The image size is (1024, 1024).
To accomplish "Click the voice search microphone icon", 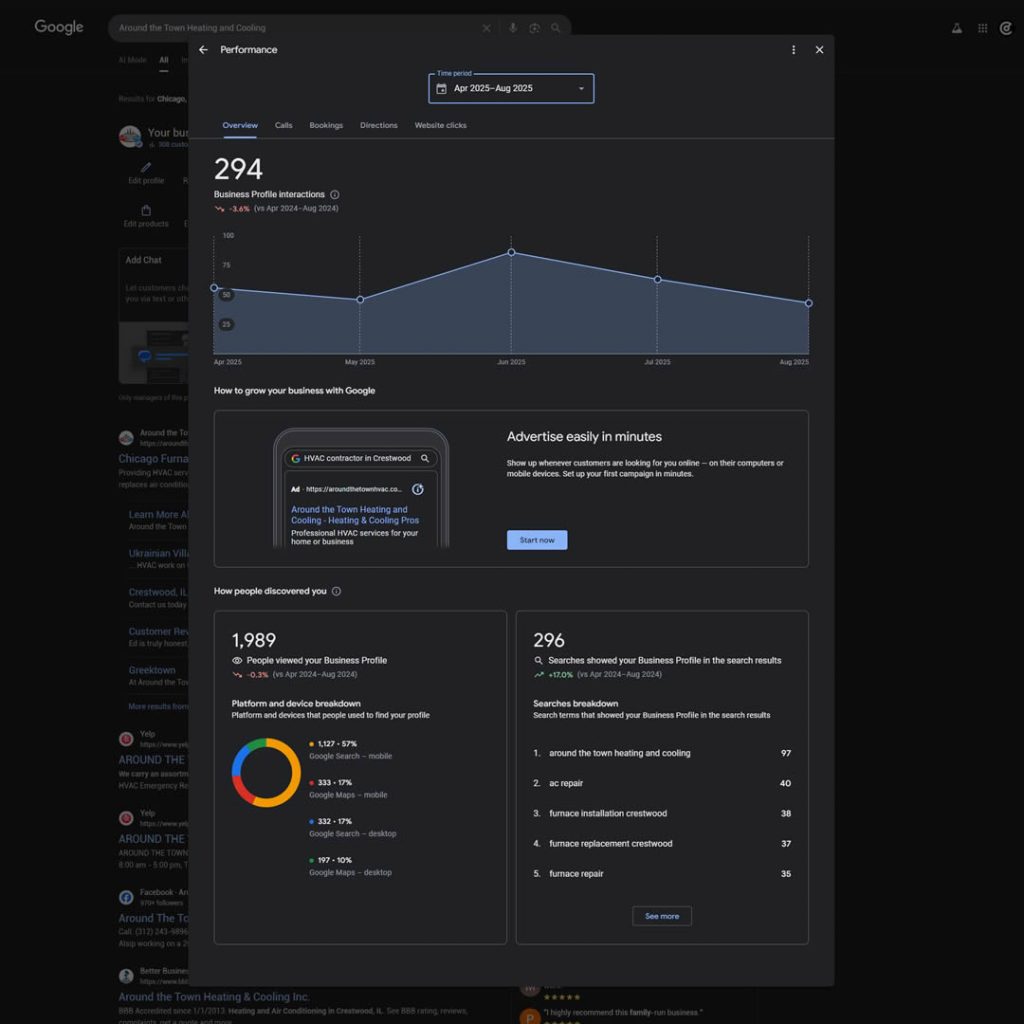I will click(x=513, y=28).
